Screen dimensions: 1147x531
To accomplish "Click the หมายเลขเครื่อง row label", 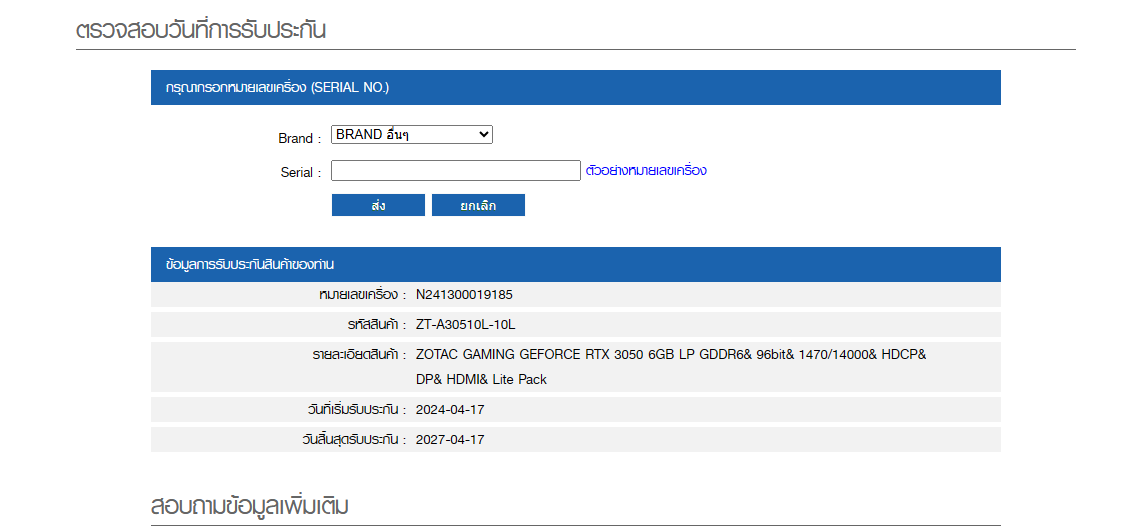I will [362, 295].
